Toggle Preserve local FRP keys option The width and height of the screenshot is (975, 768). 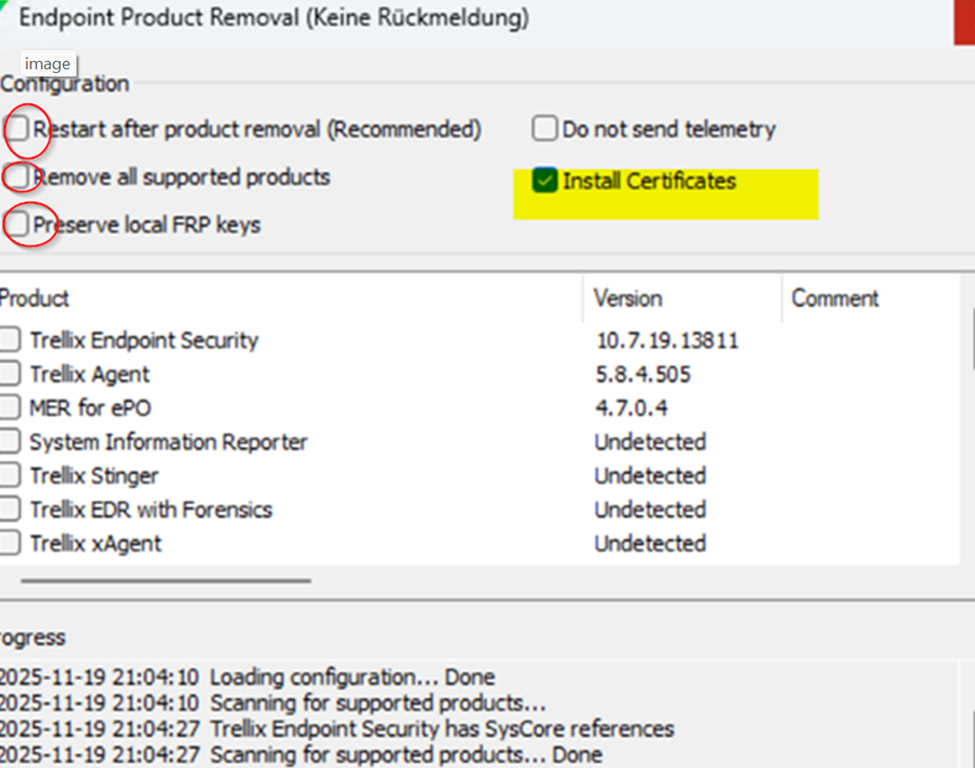point(18,225)
